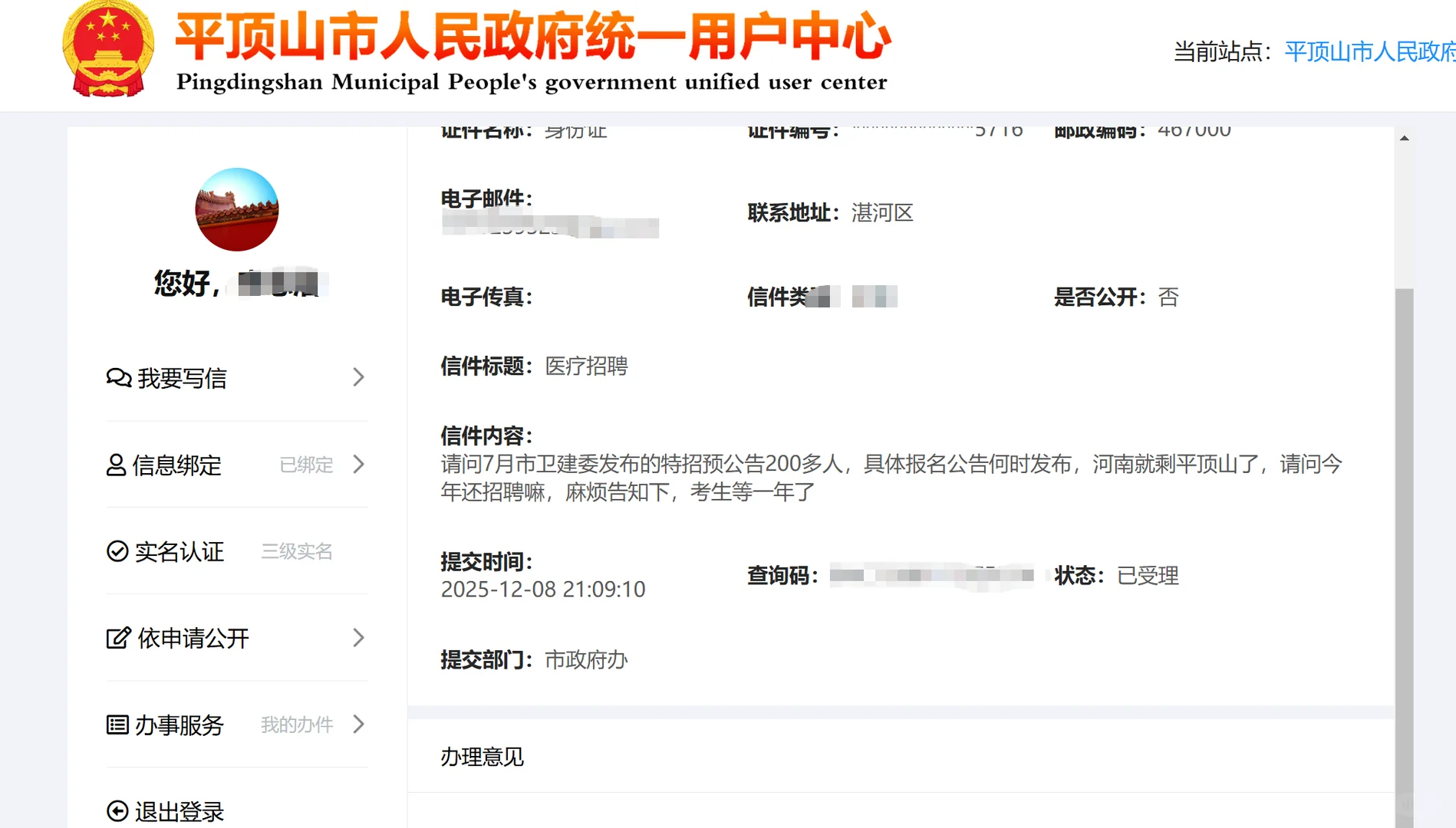The height and width of the screenshot is (828, 1456).
Task: Click the edit icon beside 依申请公开
Action: tap(119, 638)
